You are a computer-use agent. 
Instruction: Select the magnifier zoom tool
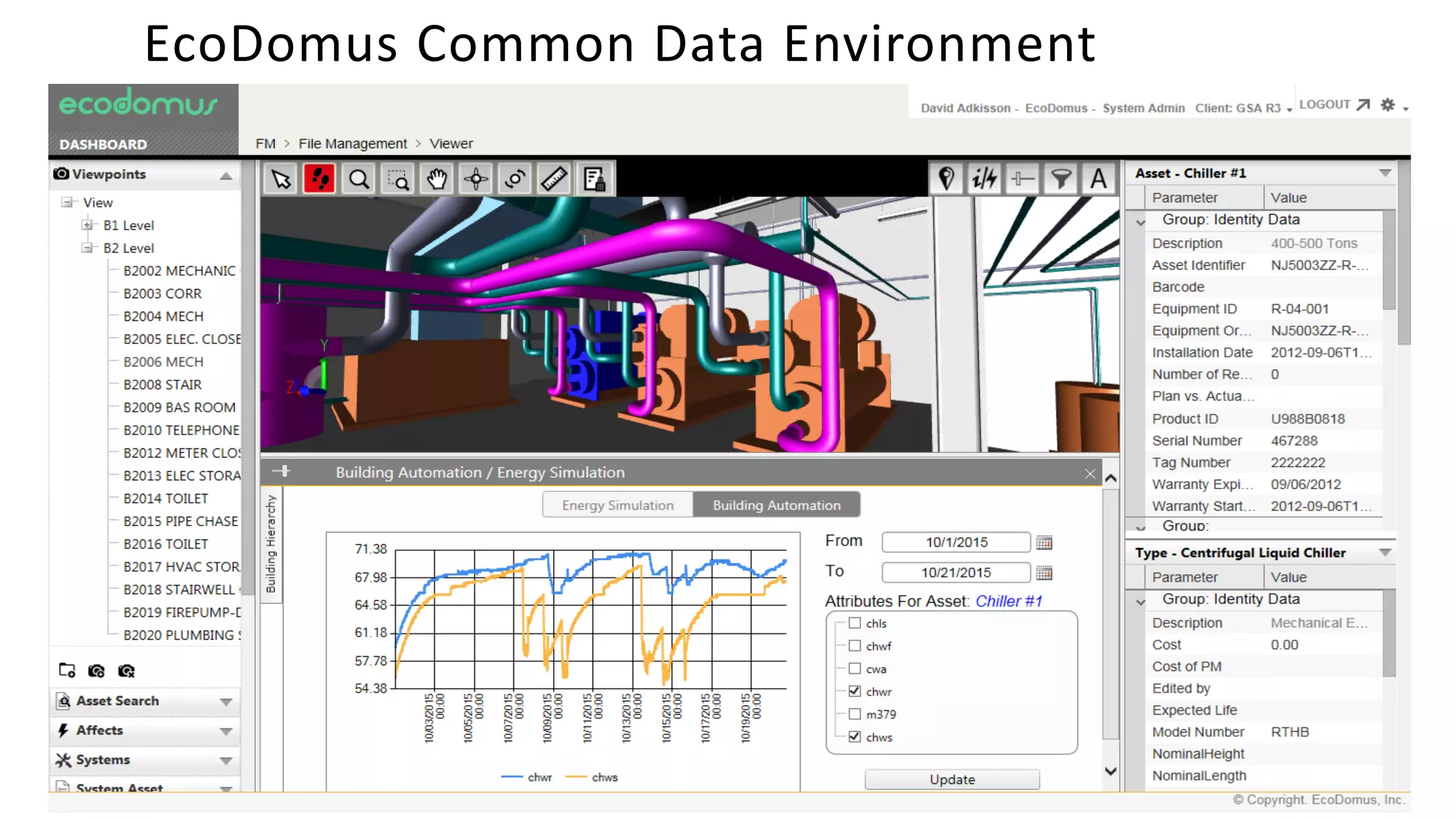point(359,179)
